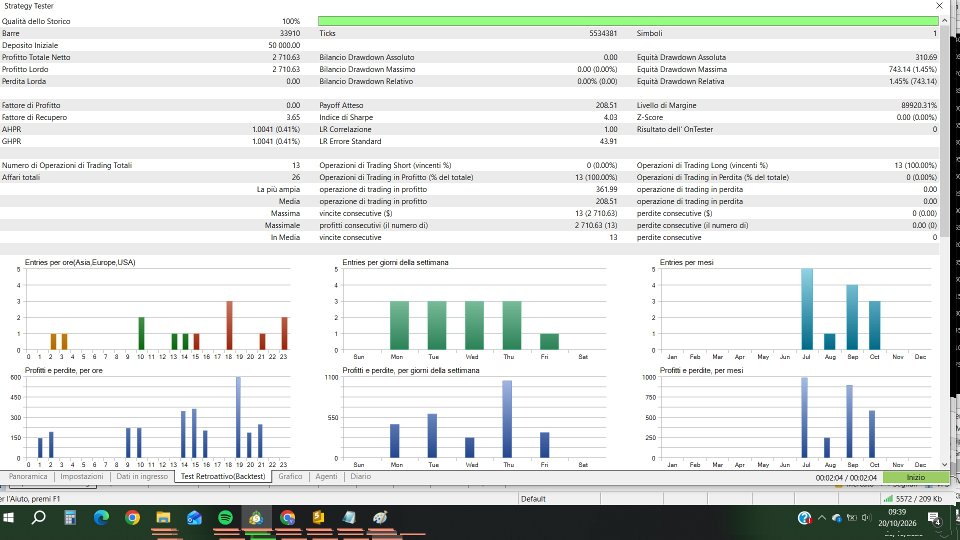
Task: Open the yellow MetaEditor 5 taskbar icon
Action: coord(318,518)
